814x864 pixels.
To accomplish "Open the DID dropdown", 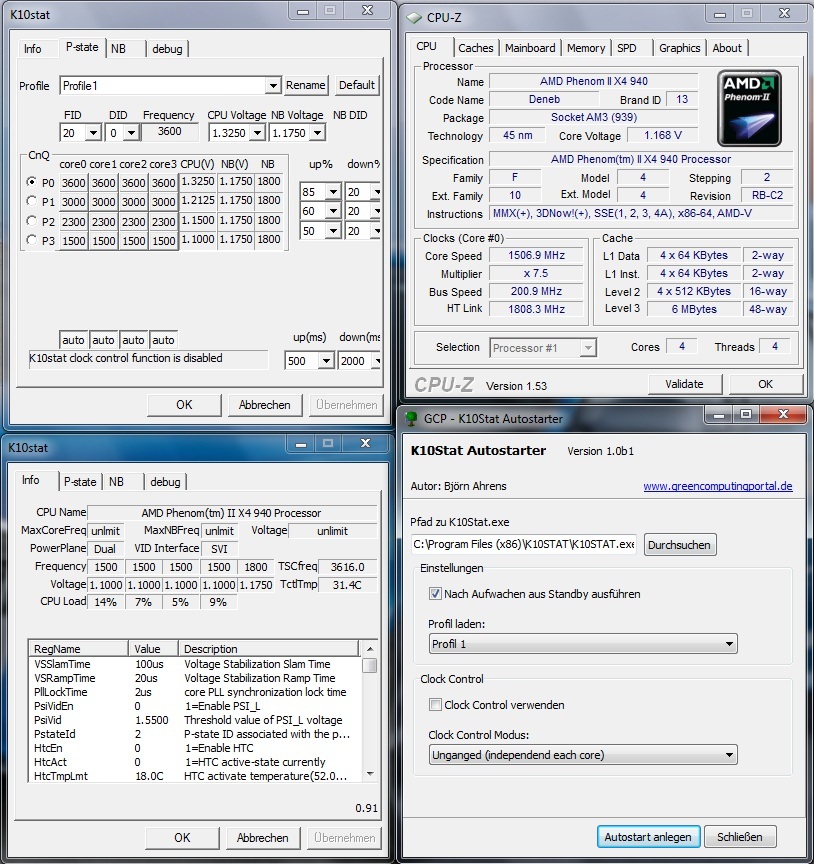I will (131, 133).
